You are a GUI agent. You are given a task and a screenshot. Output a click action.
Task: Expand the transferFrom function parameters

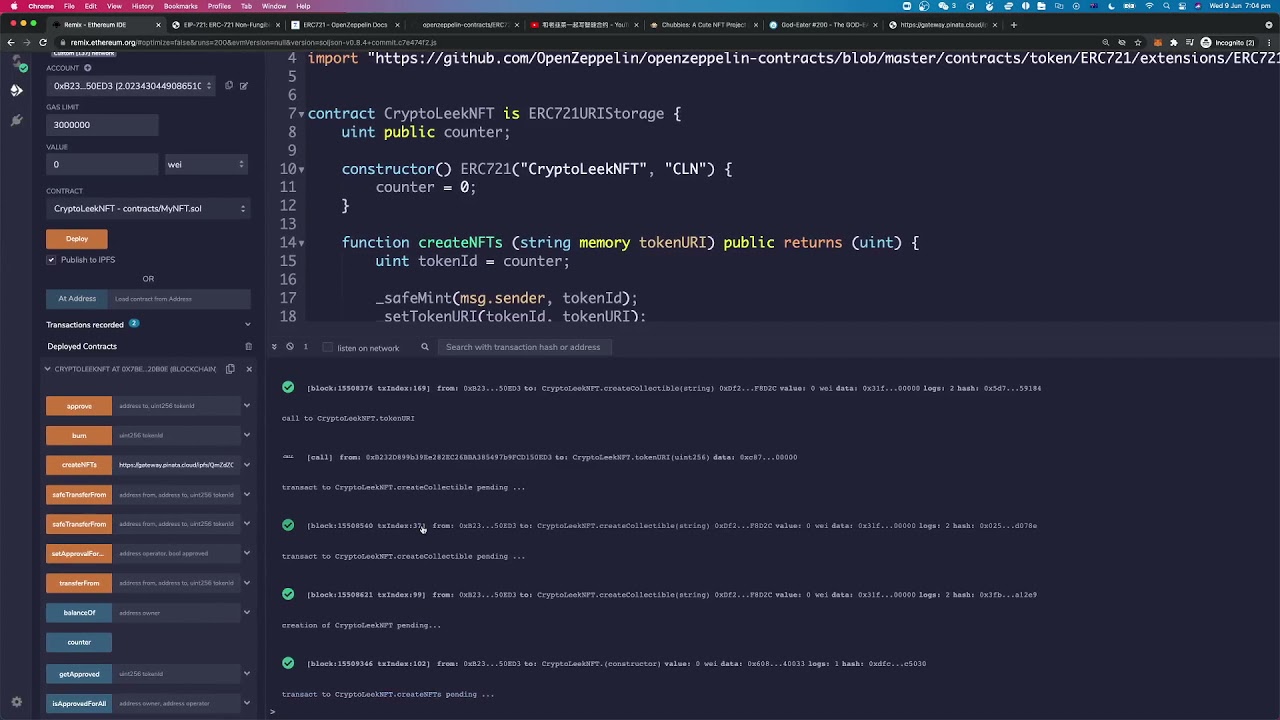point(247,583)
